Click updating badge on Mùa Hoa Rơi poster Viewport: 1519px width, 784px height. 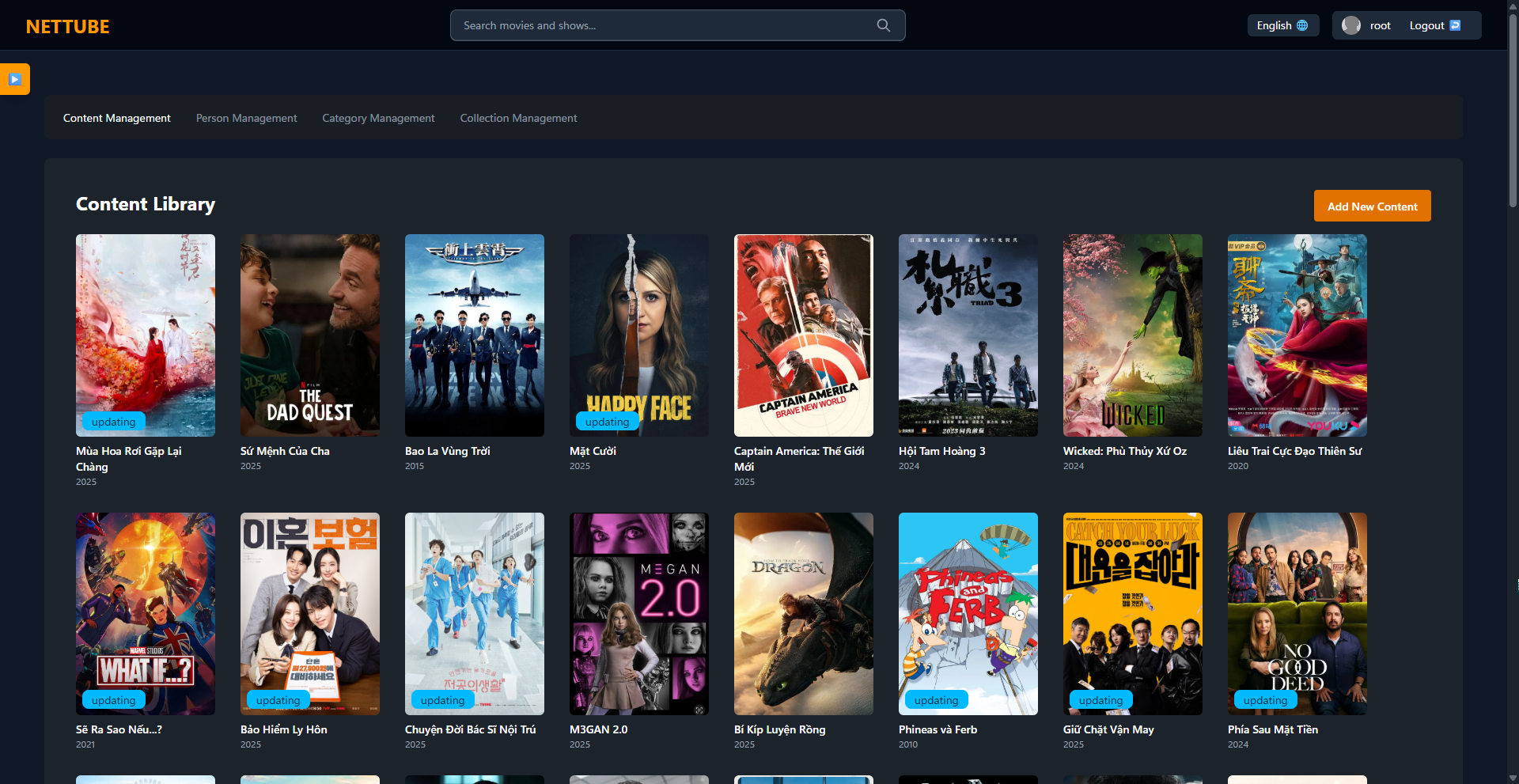click(114, 422)
